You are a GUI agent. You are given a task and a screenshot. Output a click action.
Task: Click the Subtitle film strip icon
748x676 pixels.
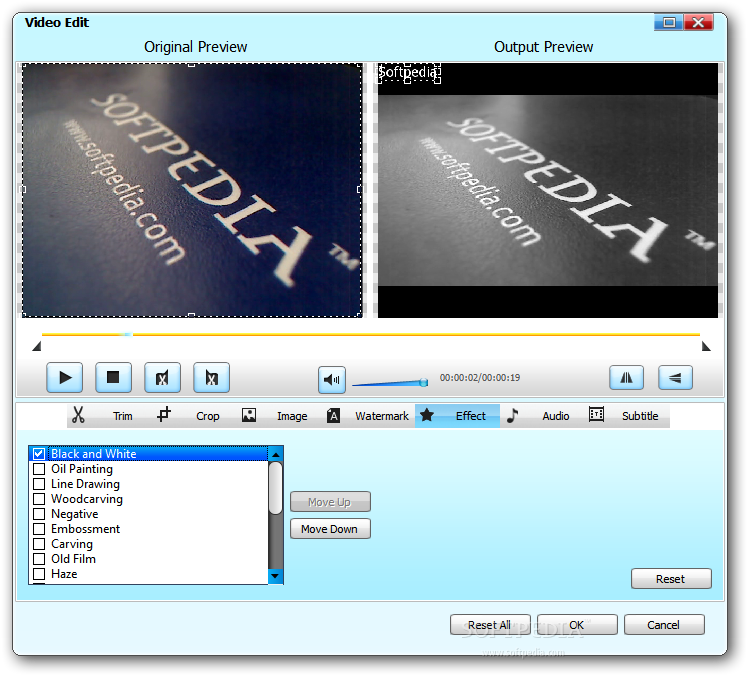[596, 415]
